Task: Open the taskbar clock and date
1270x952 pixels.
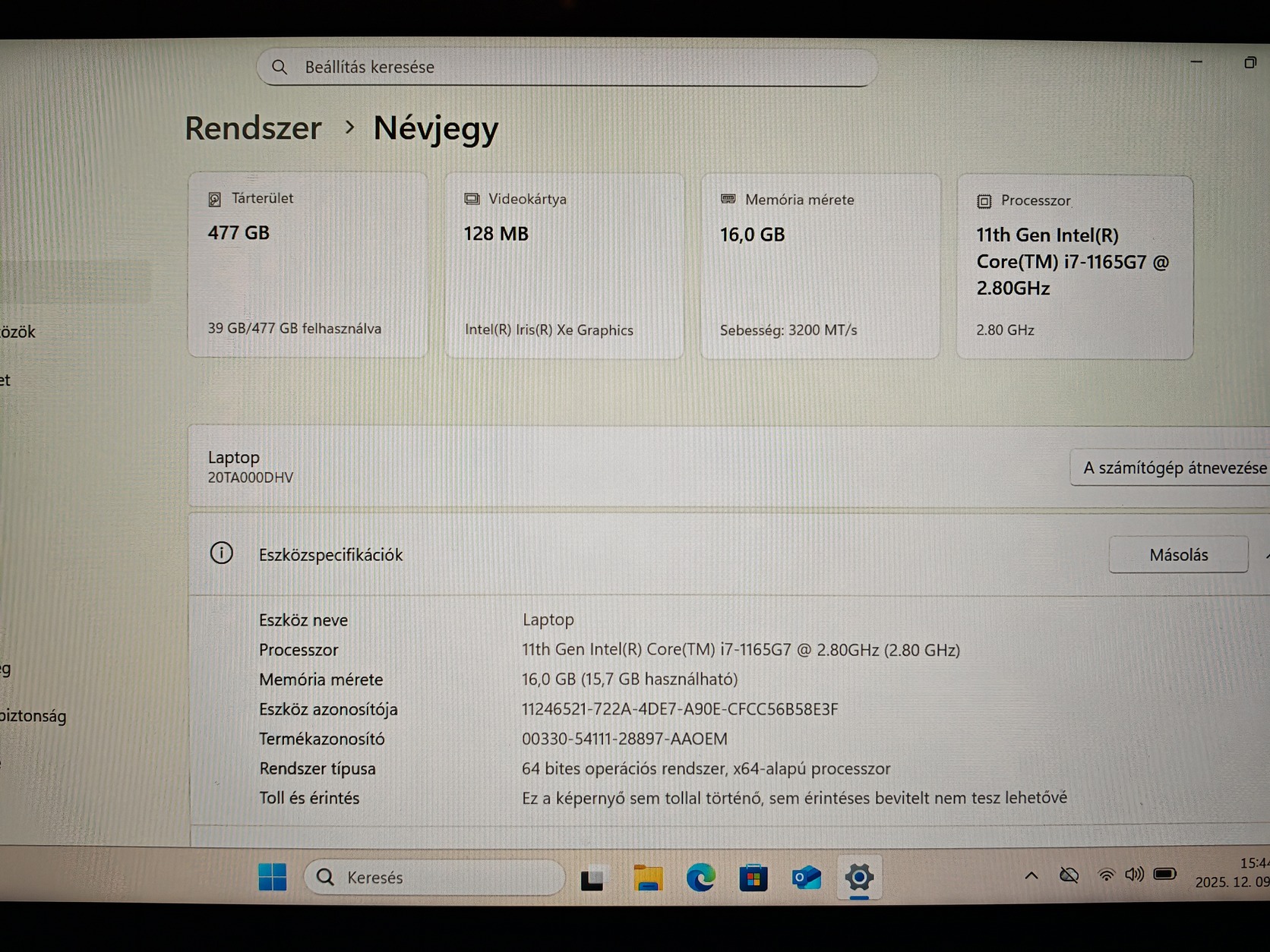Action: click(1232, 873)
